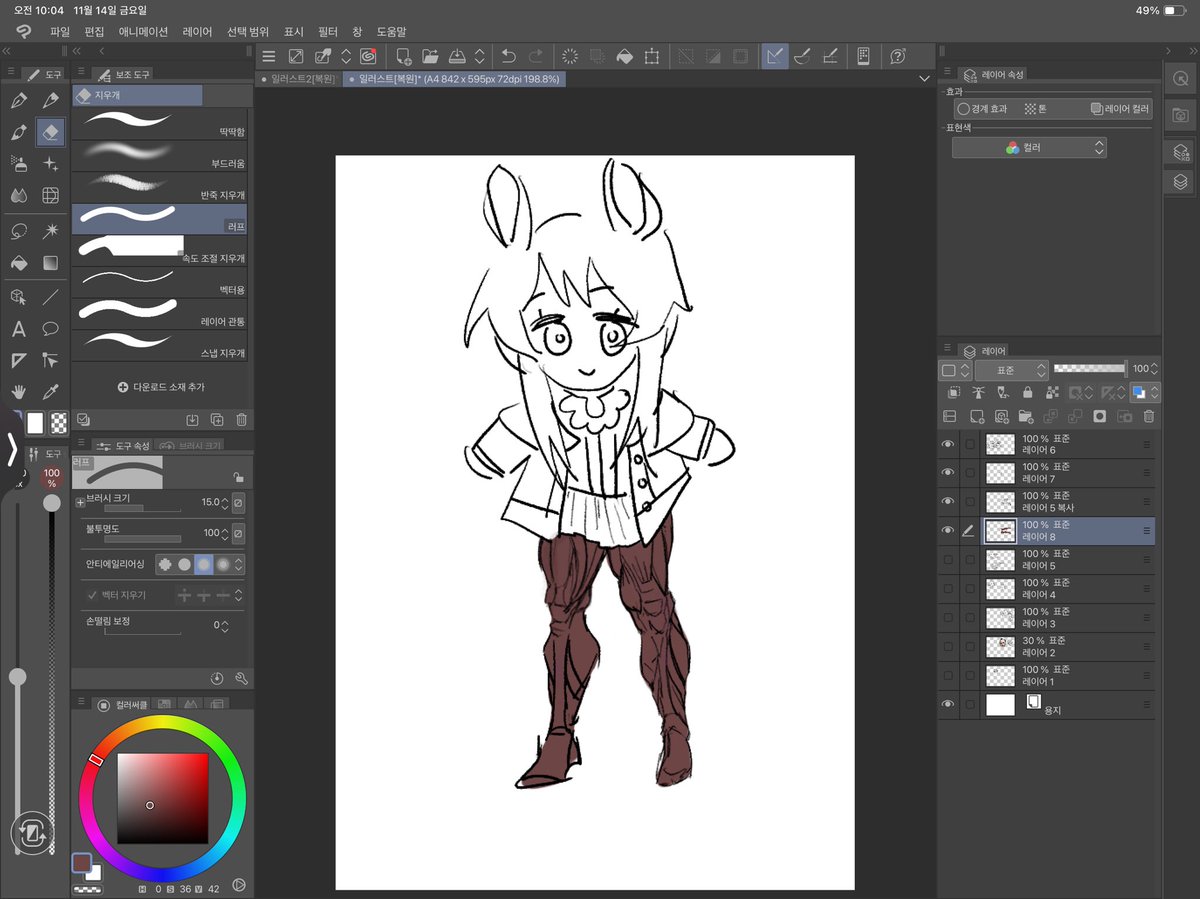The image size is (1200, 899).
Task: Switch to 일러스트2[복원] document tab
Action: (x=299, y=78)
